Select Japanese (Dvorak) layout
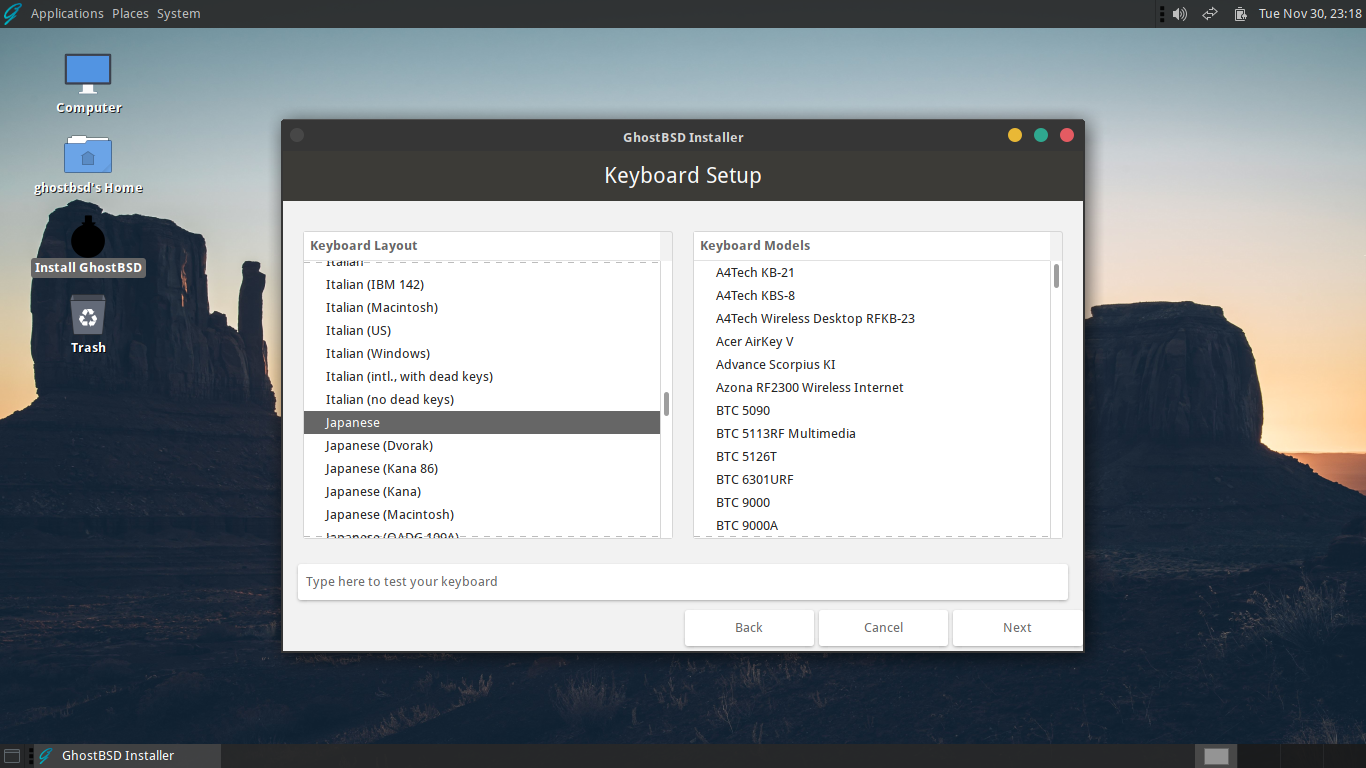1366x768 pixels. 482,446
